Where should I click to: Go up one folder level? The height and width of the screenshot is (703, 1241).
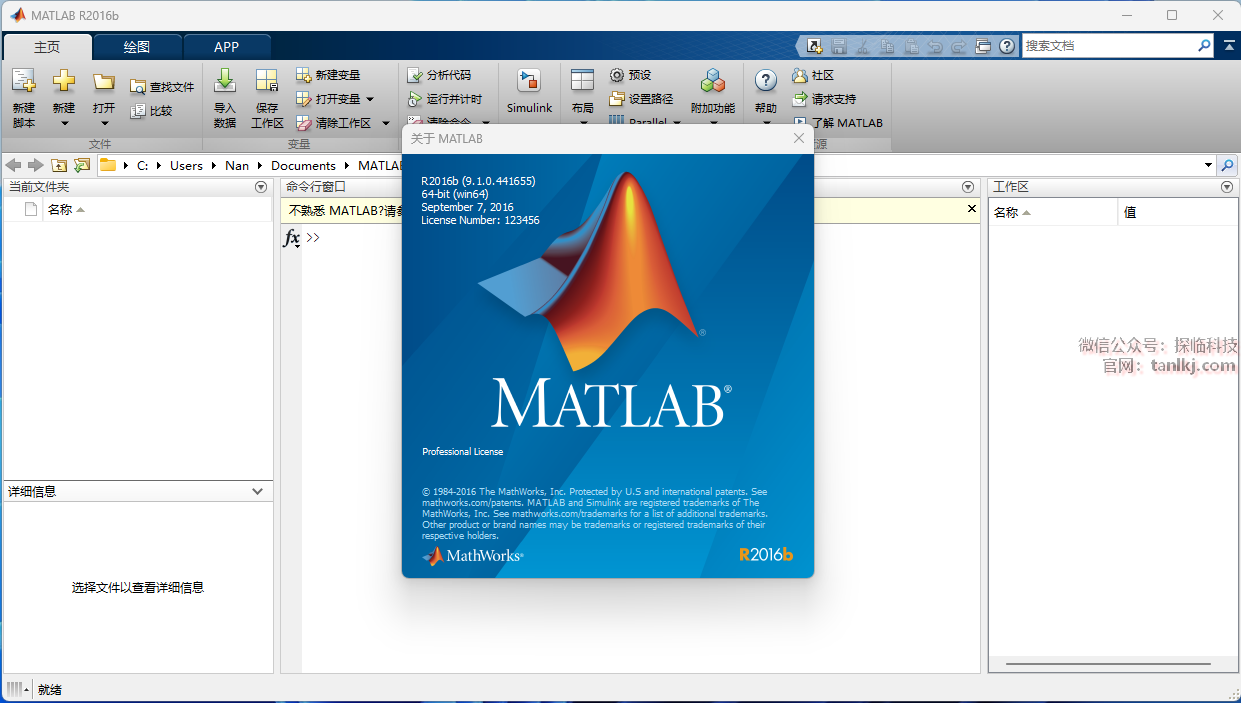[x=59, y=165]
